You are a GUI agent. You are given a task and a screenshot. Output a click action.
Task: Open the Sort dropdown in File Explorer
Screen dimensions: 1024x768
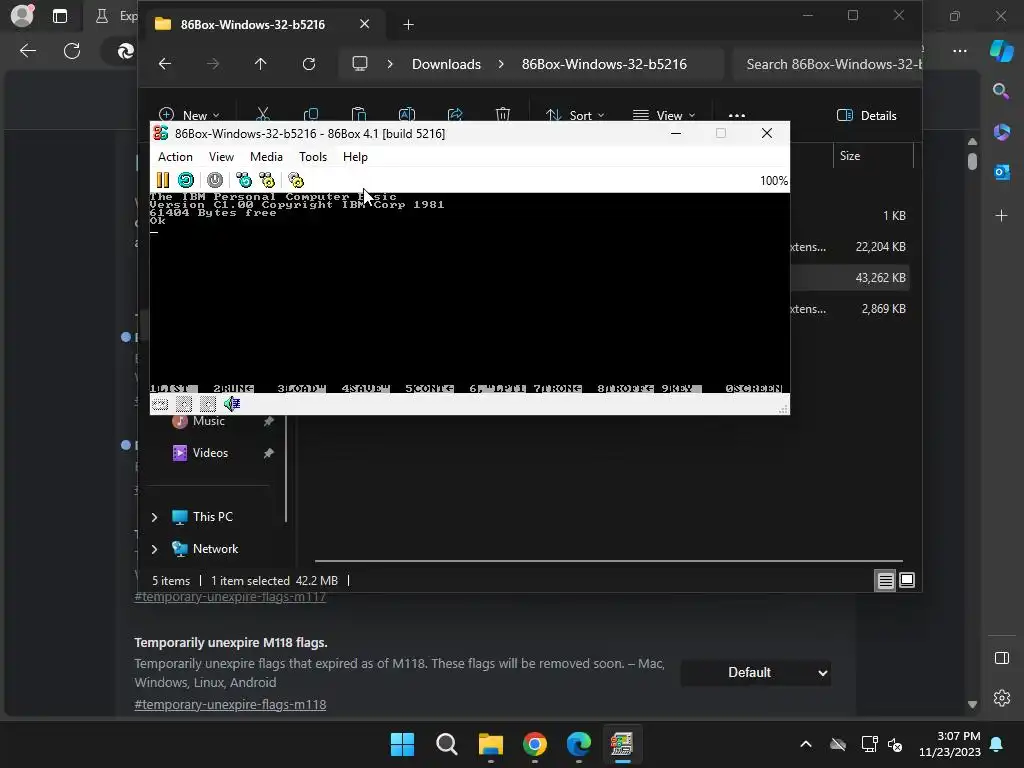click(x=575, y=116)
